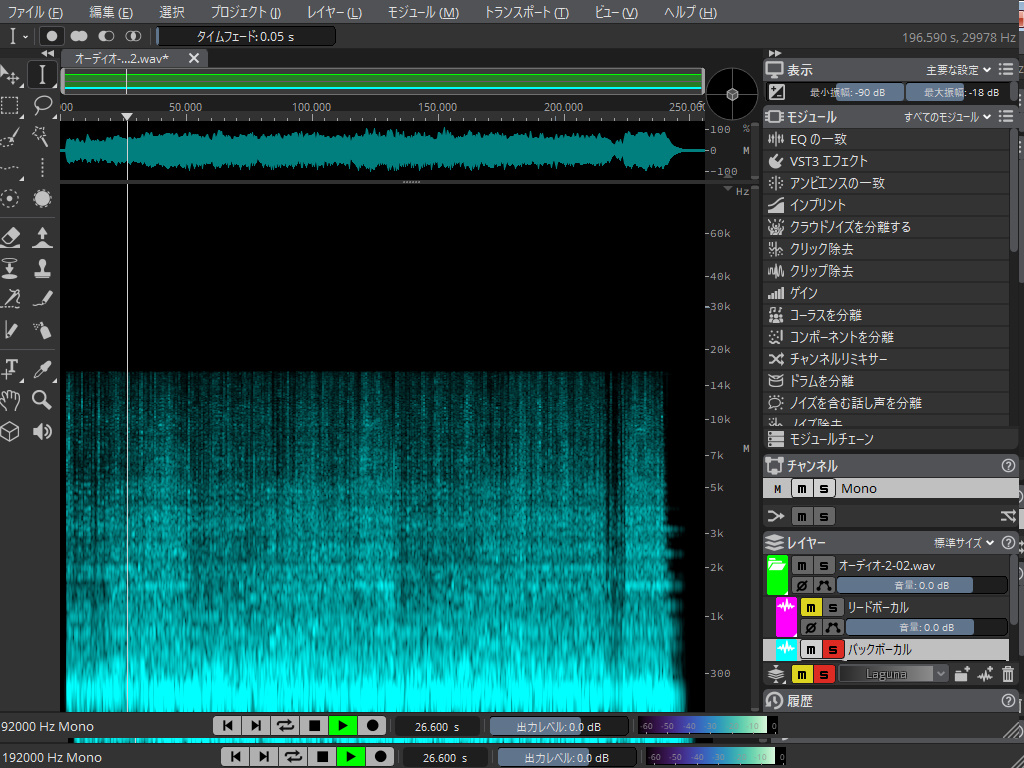This screenshot has width=1024, height=768.
Task: Expand the 標準サイズ layer size dropdown
Action: click(963, 542)
